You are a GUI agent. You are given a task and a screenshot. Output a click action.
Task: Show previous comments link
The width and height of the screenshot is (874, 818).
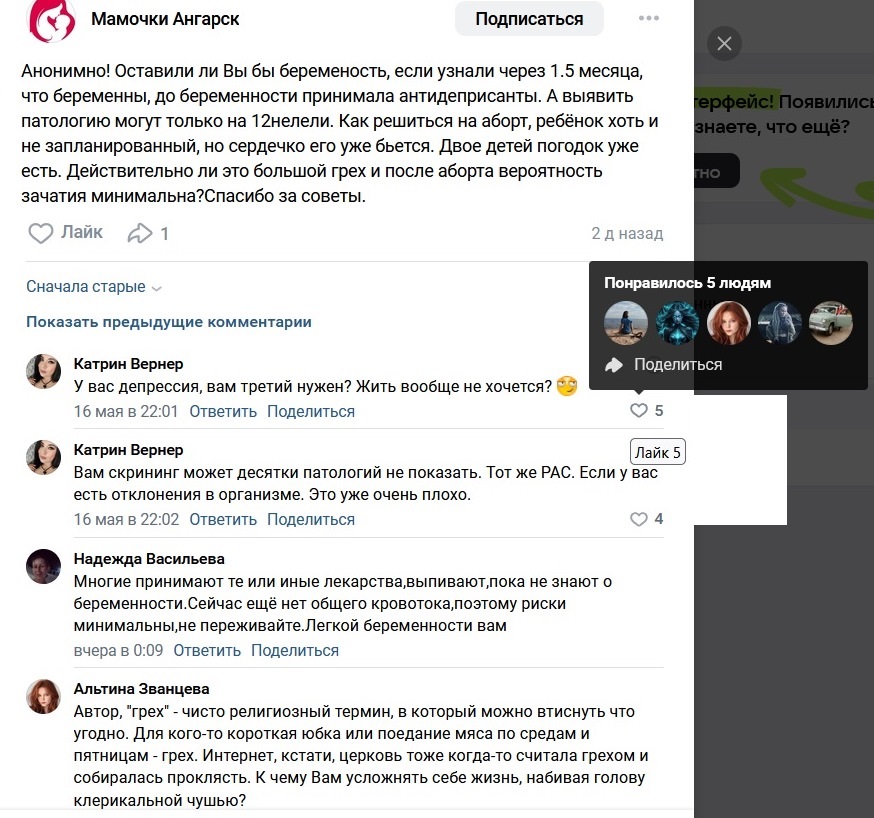tap(169, 322)
